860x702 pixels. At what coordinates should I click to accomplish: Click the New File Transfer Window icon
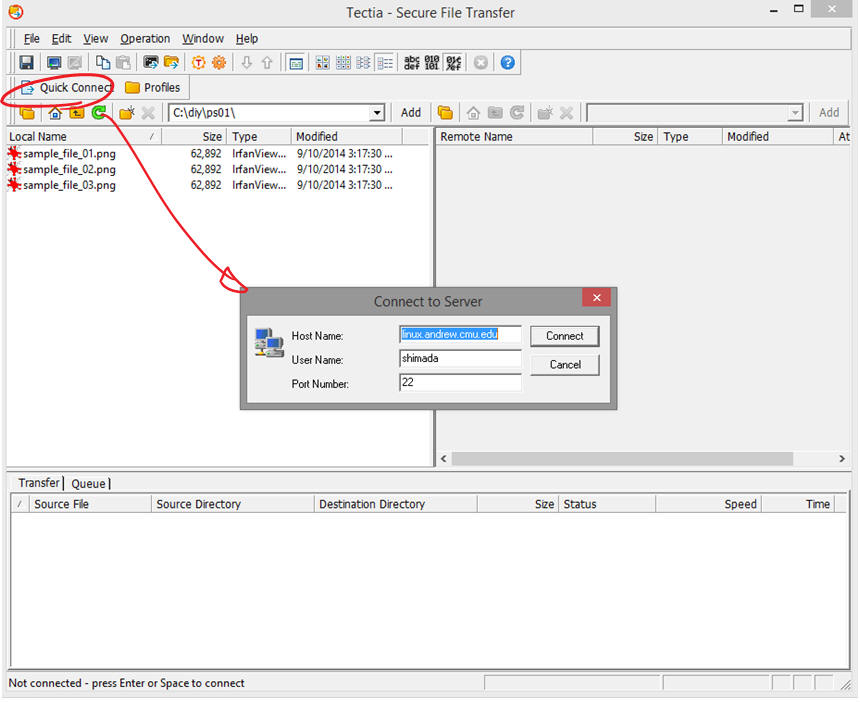(171, 63)
